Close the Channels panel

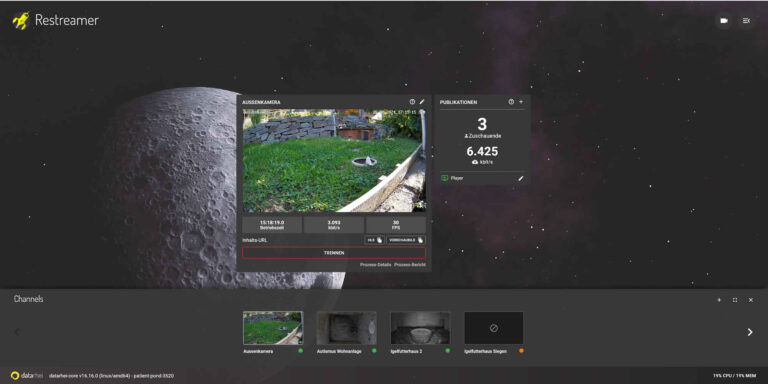751,300
